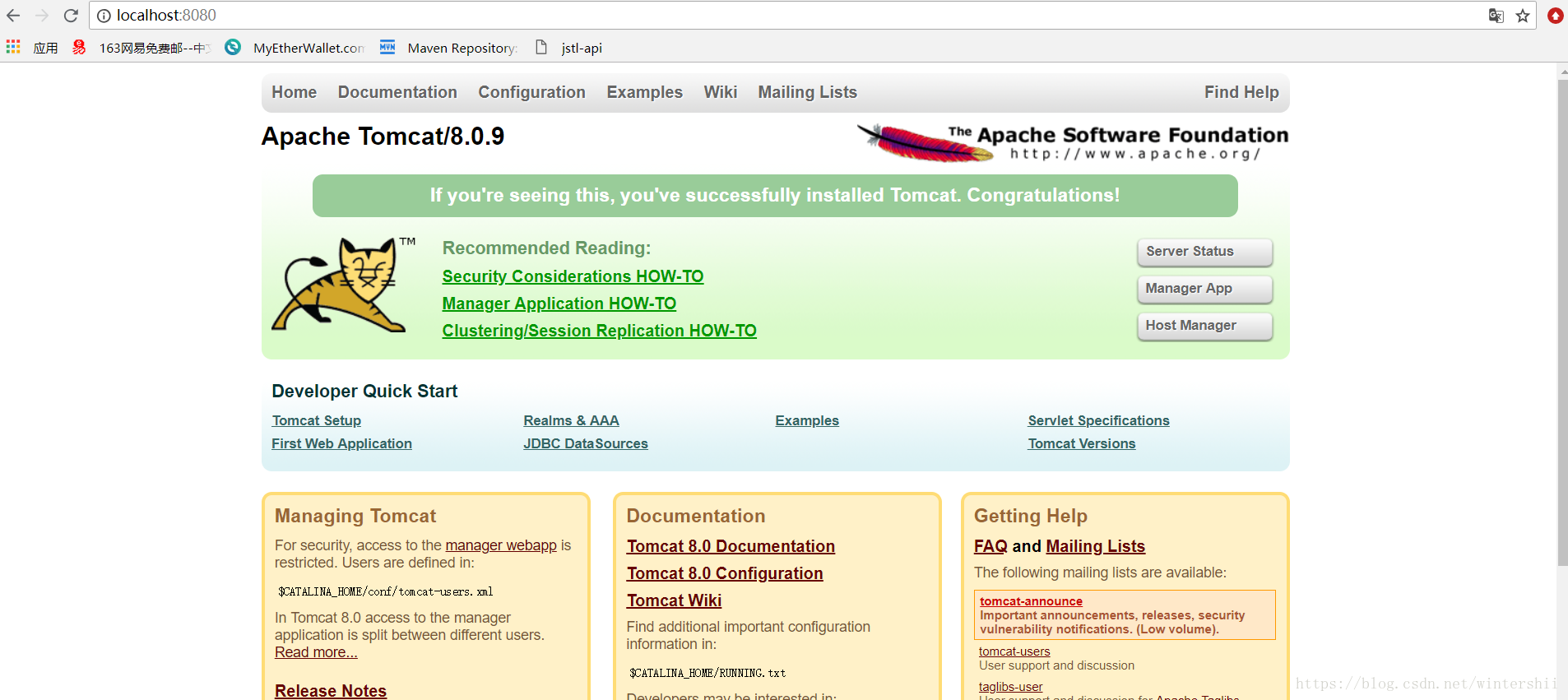Click the $CATALINA_HOME/conf/tomcat-users.xml path text
1568x700 pixels.
point(385,591)
